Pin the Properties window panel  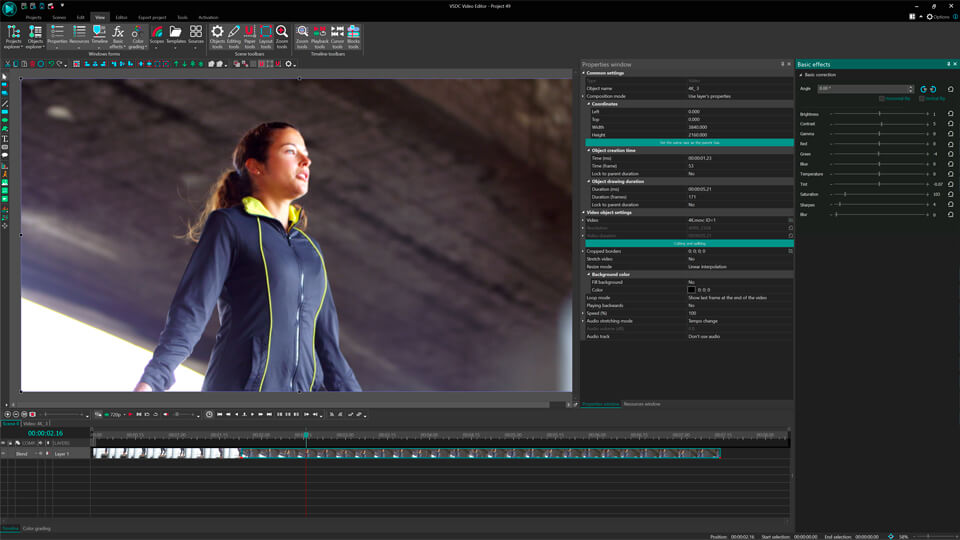click(x=782, y=64)
